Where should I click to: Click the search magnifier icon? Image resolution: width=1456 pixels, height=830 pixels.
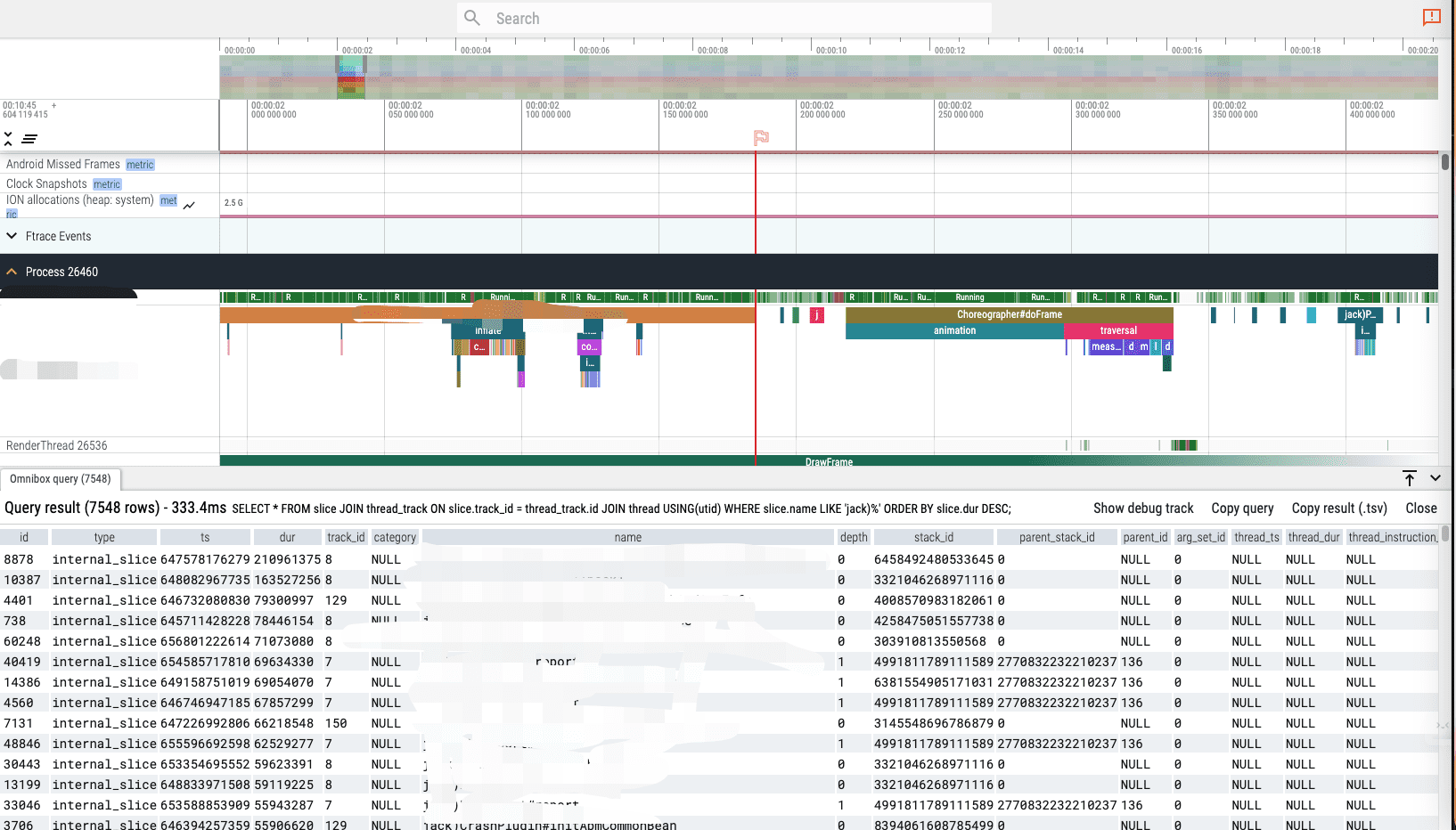click(472, 18)
